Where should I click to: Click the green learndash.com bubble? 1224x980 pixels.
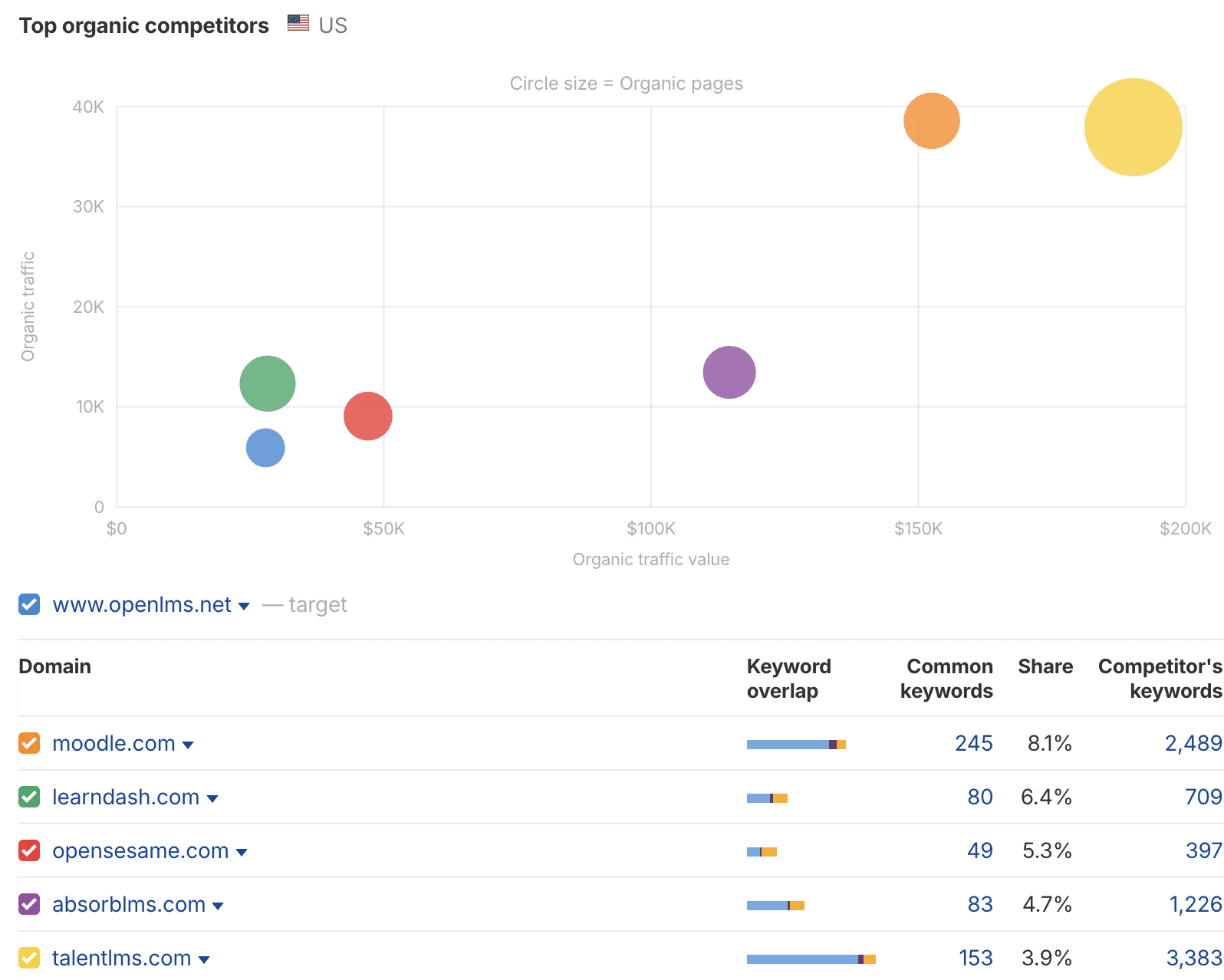266,383
